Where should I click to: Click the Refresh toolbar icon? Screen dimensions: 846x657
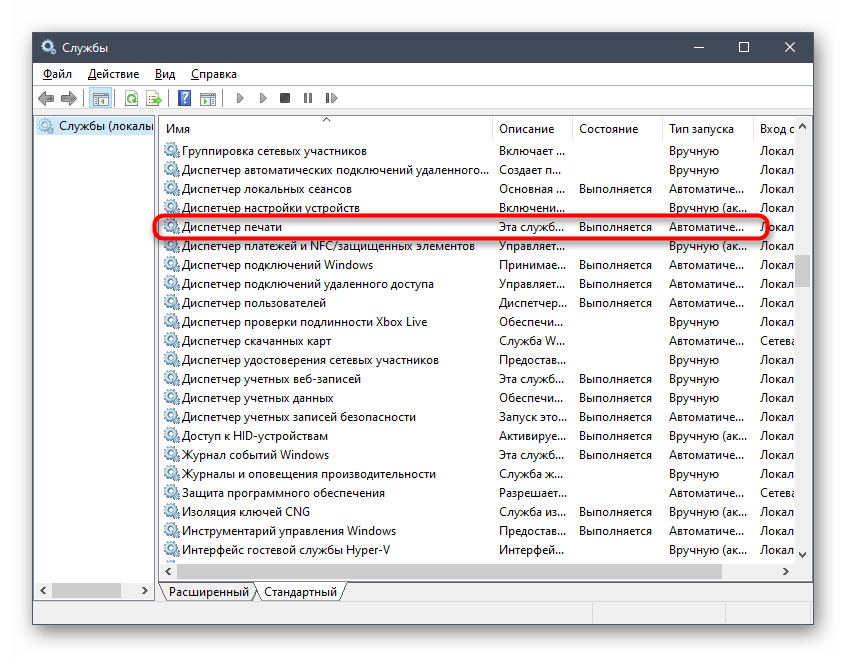click(x=131, y=98)
